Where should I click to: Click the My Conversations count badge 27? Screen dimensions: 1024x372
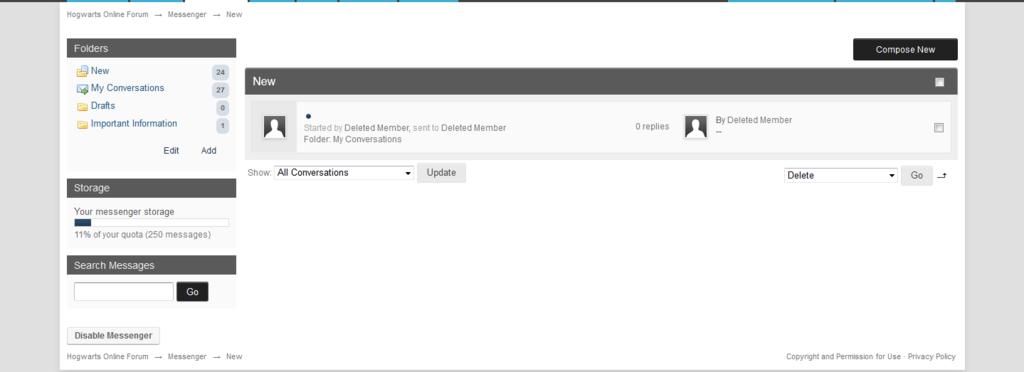(221, 90)
